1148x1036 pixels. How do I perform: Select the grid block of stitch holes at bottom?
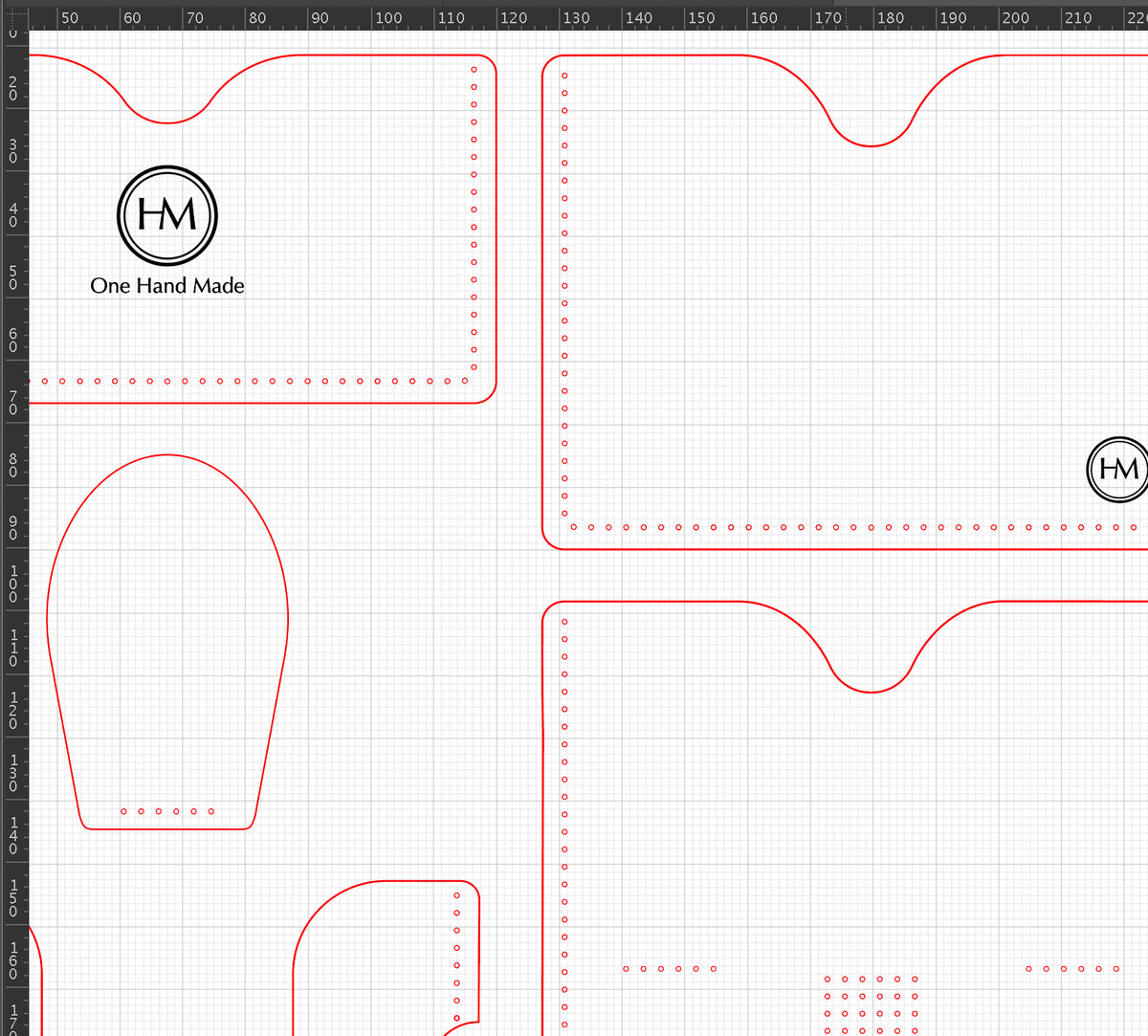[x=872, y=1004]
